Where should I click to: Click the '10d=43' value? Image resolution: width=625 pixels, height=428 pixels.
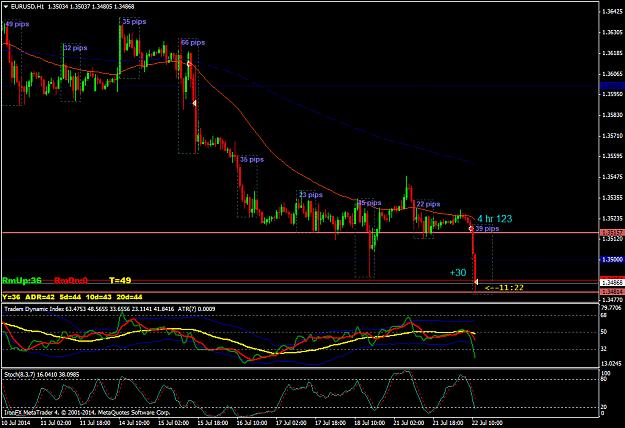point(99,297)
